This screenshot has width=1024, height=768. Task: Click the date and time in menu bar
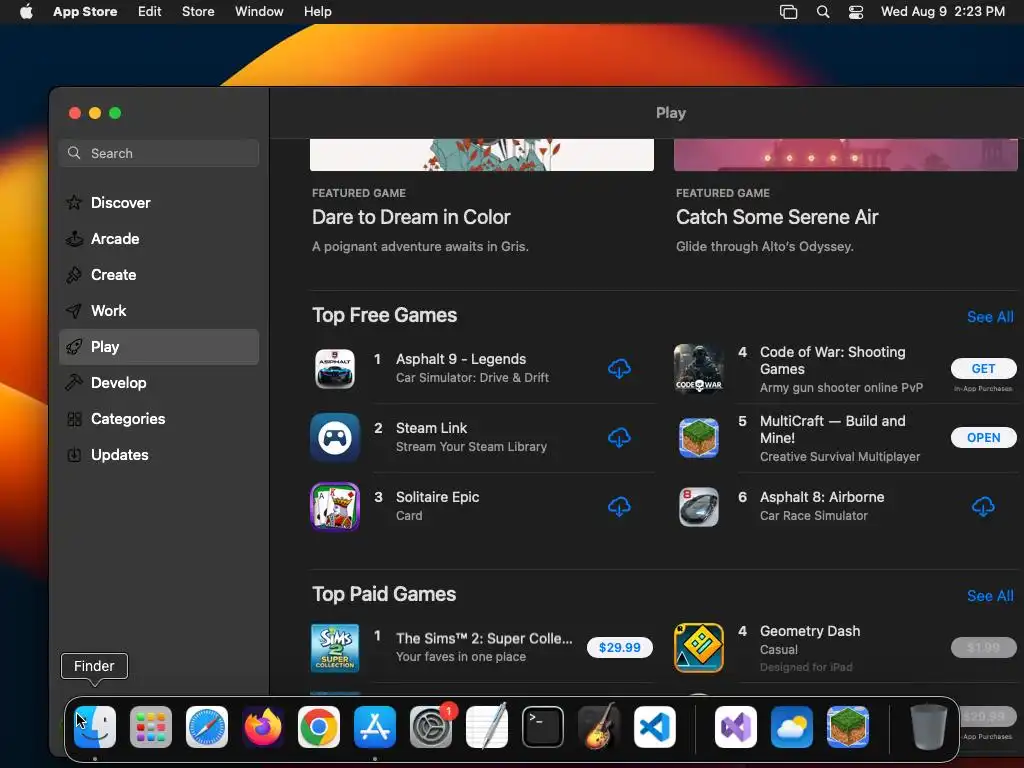click(x=942, y=11)
